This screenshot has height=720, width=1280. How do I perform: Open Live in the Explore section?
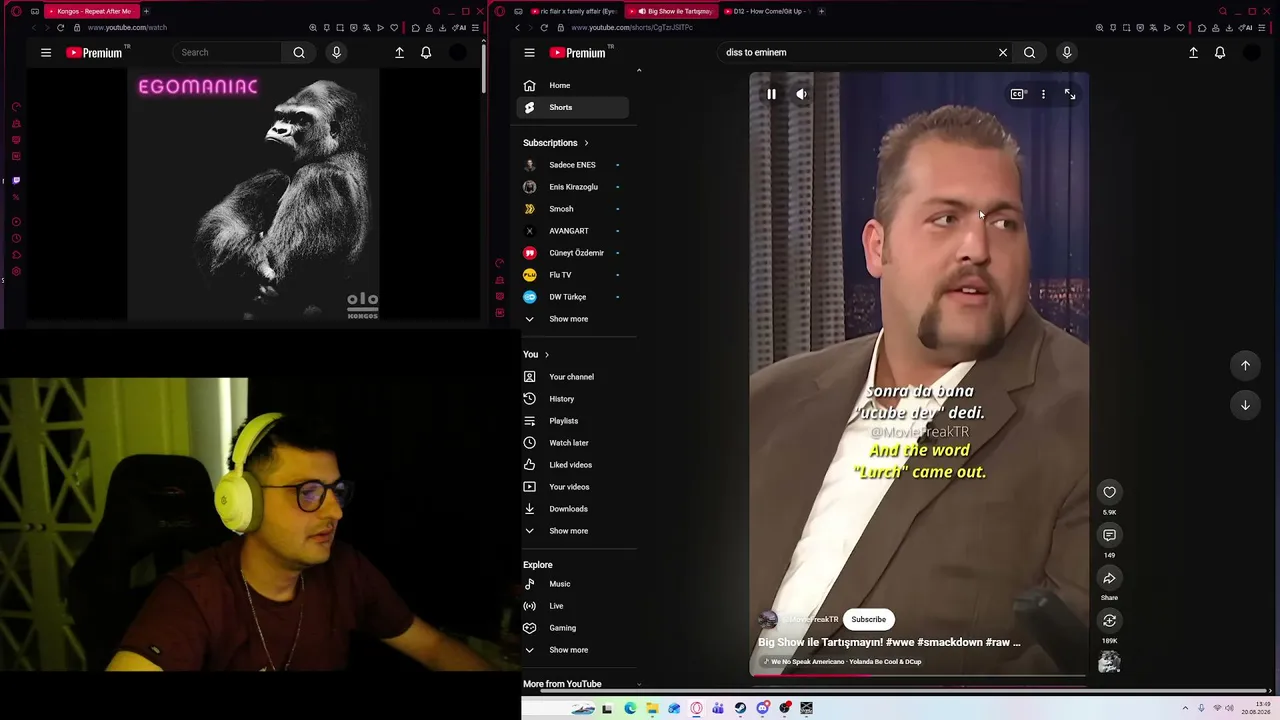573,606
